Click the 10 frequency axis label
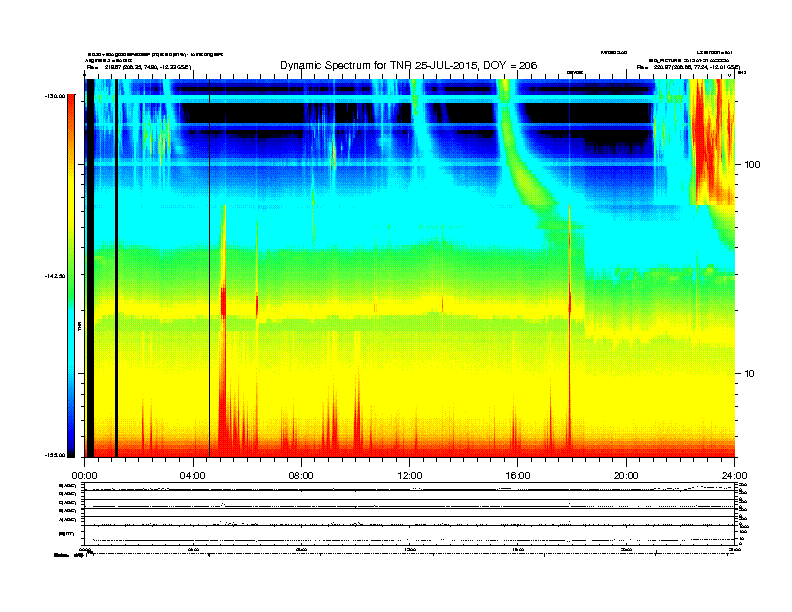This screenshot has height=612, width=792. tap(749, 374)
